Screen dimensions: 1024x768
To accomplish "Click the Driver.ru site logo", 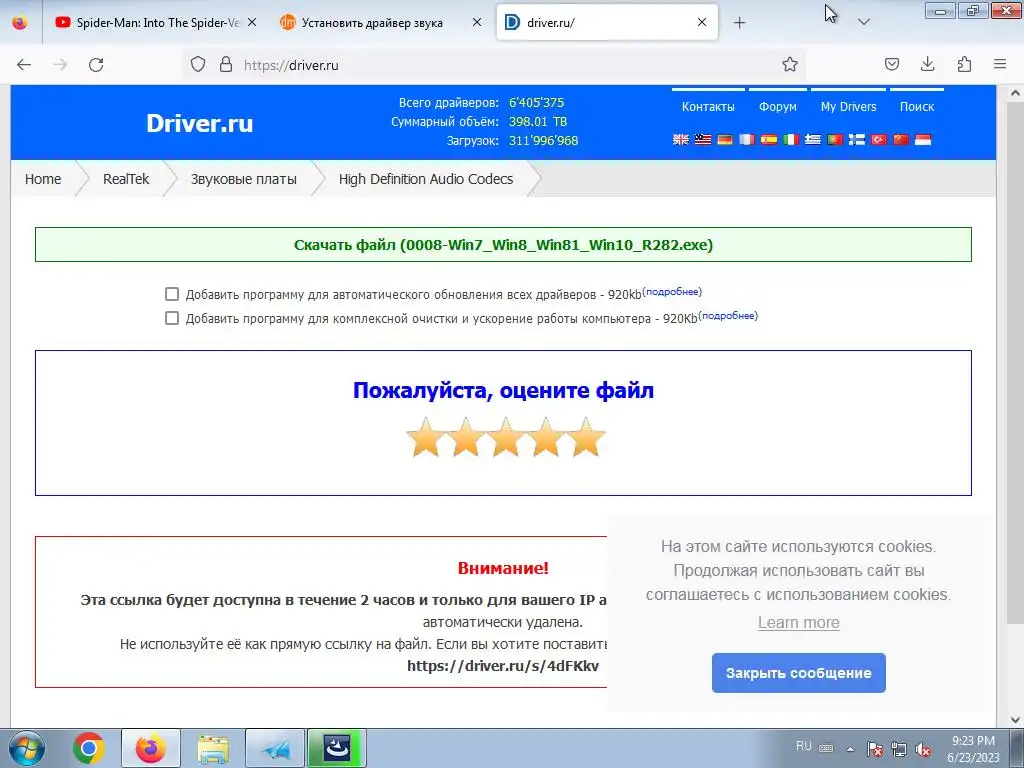I will [x=199, y=123].
